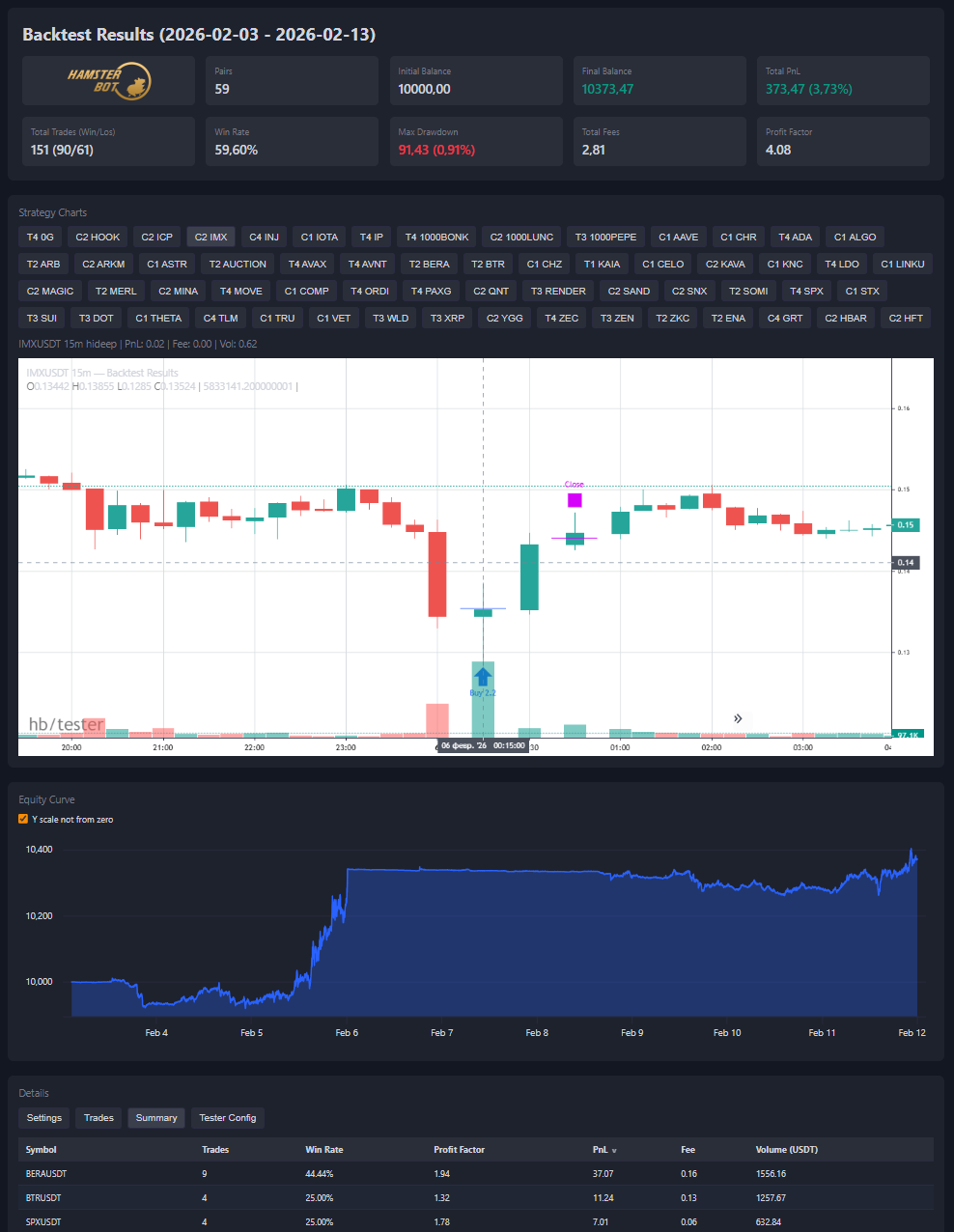
Task: Toggle Y scale not from zero checkbox
Action: 23,819
